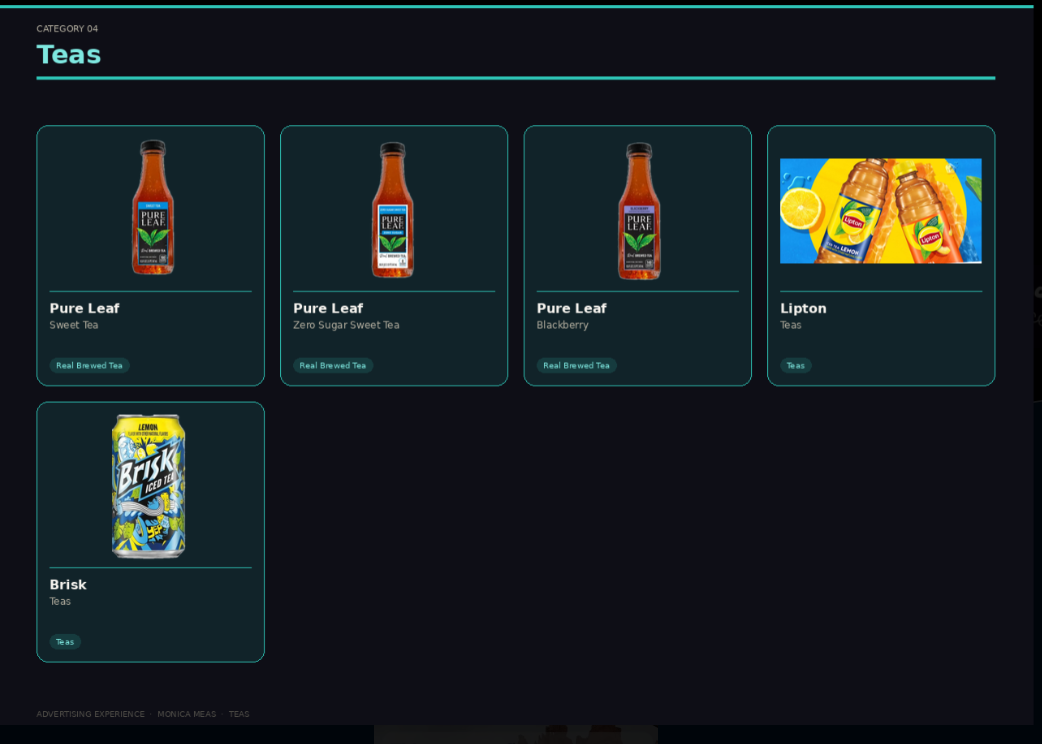Click the 'Teas' subtitle under Brisk
1042x744 pixels.
60,601
